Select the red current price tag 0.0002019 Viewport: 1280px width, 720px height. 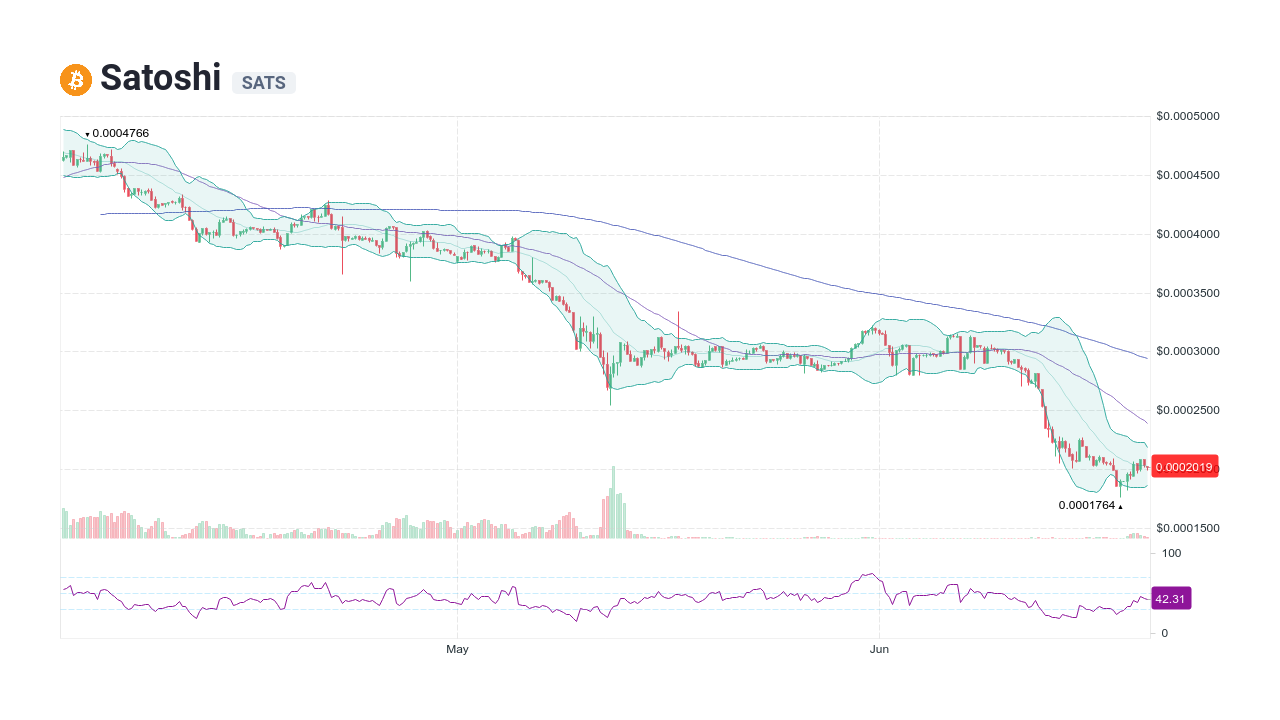pos(1185,466)
